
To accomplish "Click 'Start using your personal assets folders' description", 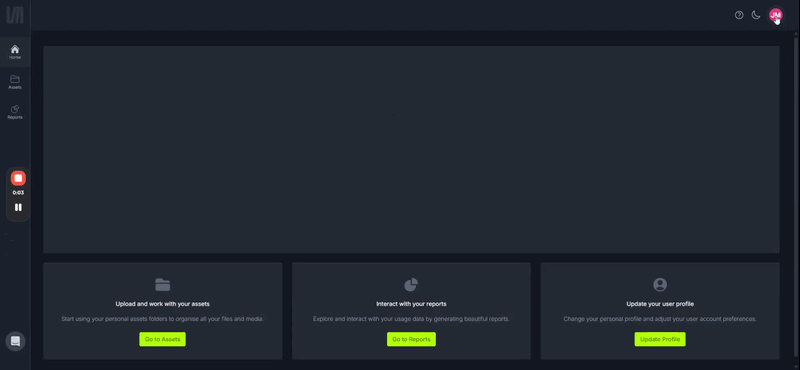I will tap(163, 319).
